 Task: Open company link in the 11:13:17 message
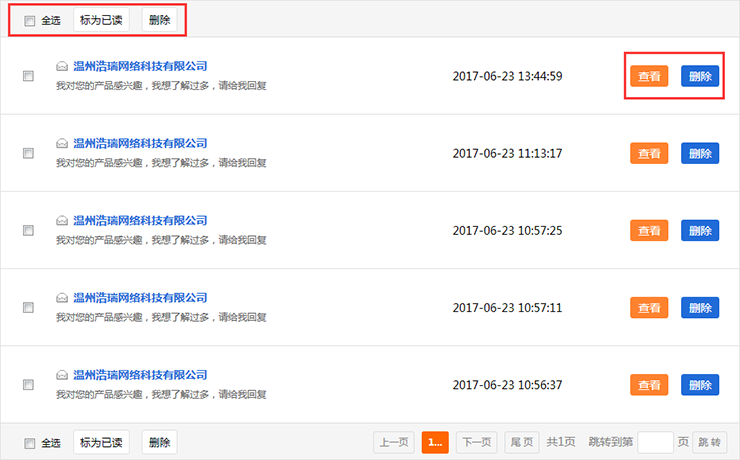(140, 143)
